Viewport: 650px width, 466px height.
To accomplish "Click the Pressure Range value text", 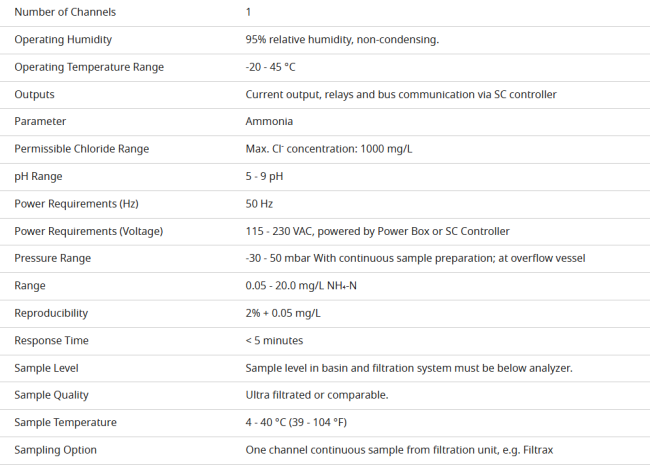I will coord(415,258).
